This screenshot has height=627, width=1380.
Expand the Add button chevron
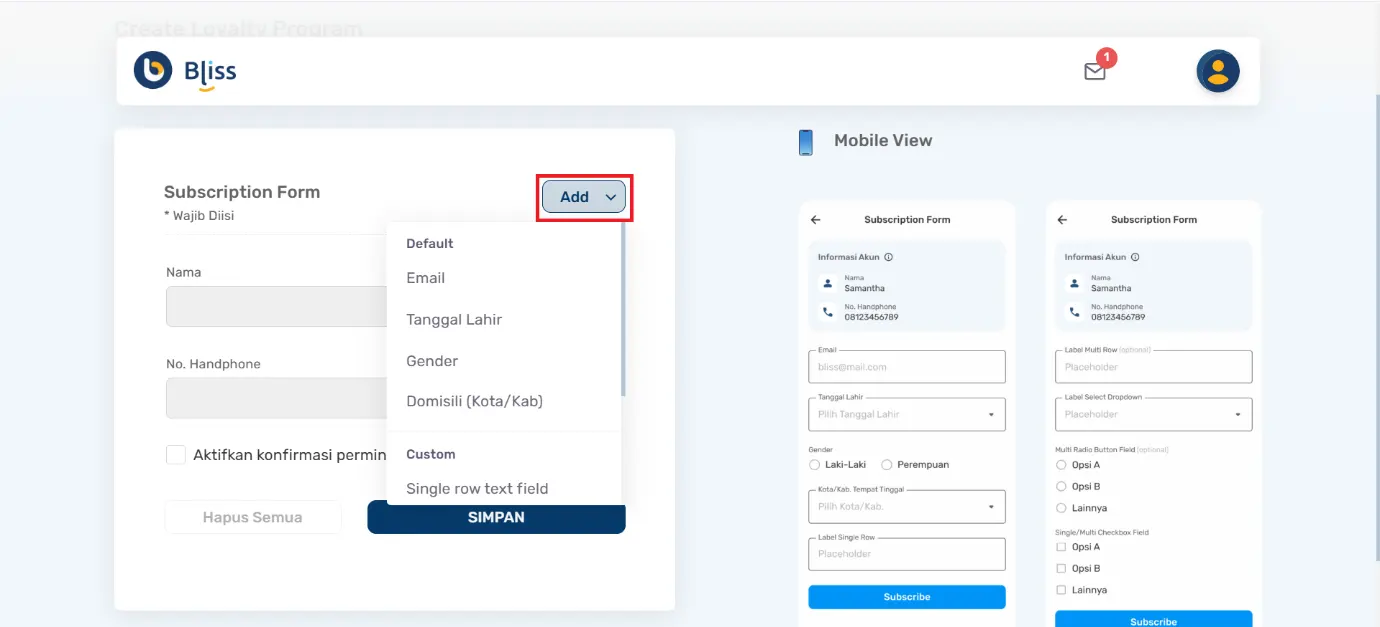(611, 196)
